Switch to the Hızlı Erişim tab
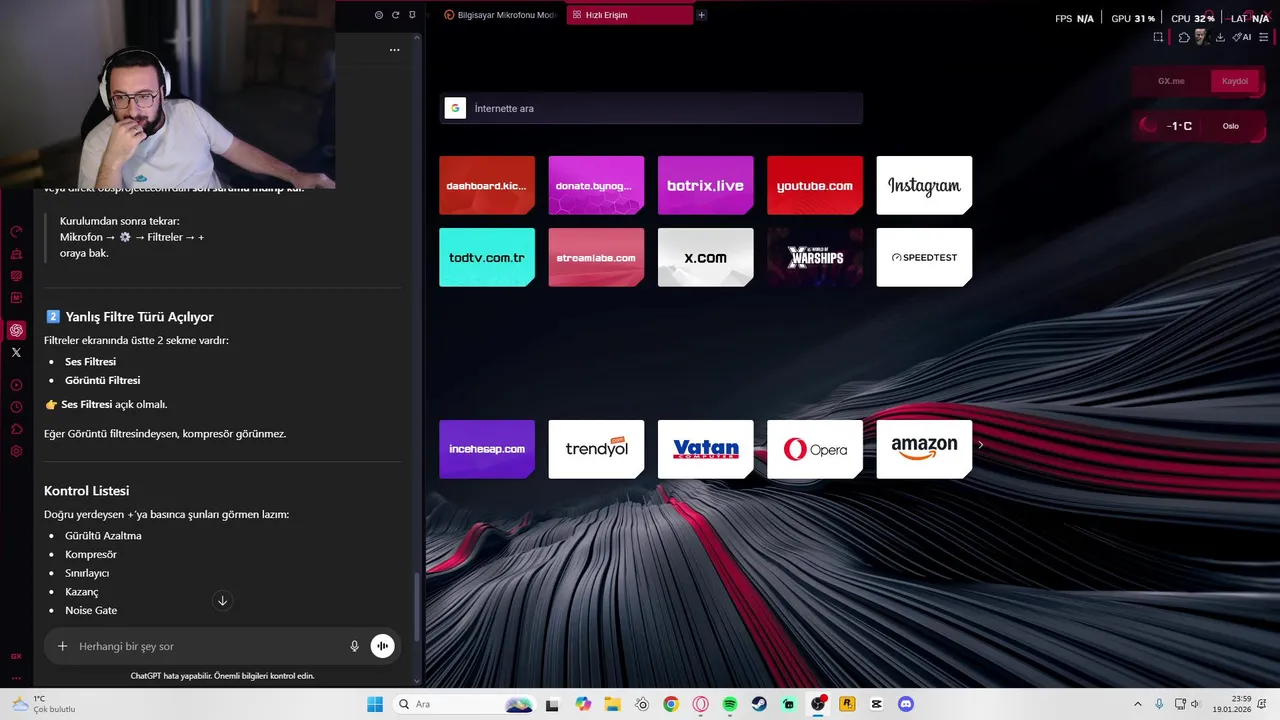The height and width of the screenshot is (720, 1280). click(629, 15)
